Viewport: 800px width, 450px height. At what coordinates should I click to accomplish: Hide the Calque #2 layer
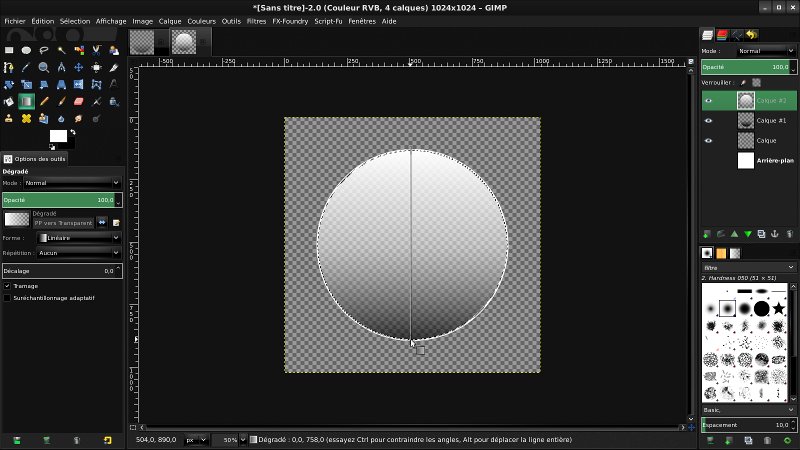tap(708, 101)
